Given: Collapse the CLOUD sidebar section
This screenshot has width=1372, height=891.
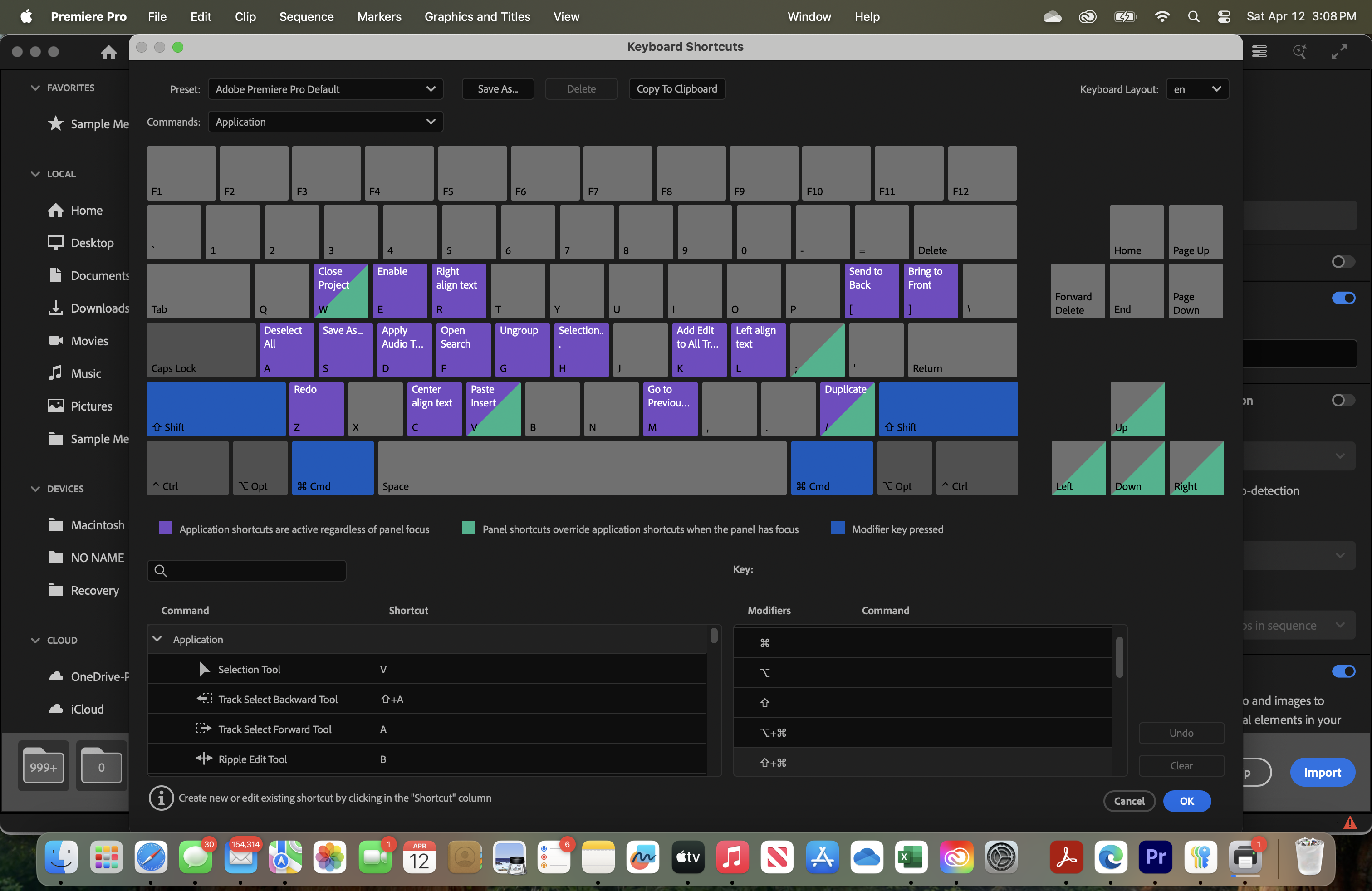Looking at the screenshot, I should [x=35, y=640].
